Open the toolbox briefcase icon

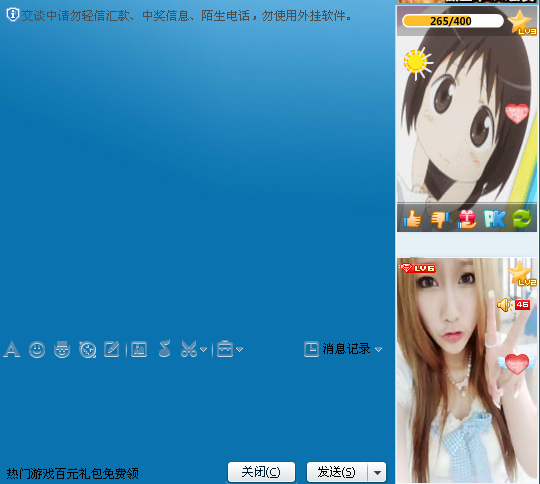click(225, 349)
